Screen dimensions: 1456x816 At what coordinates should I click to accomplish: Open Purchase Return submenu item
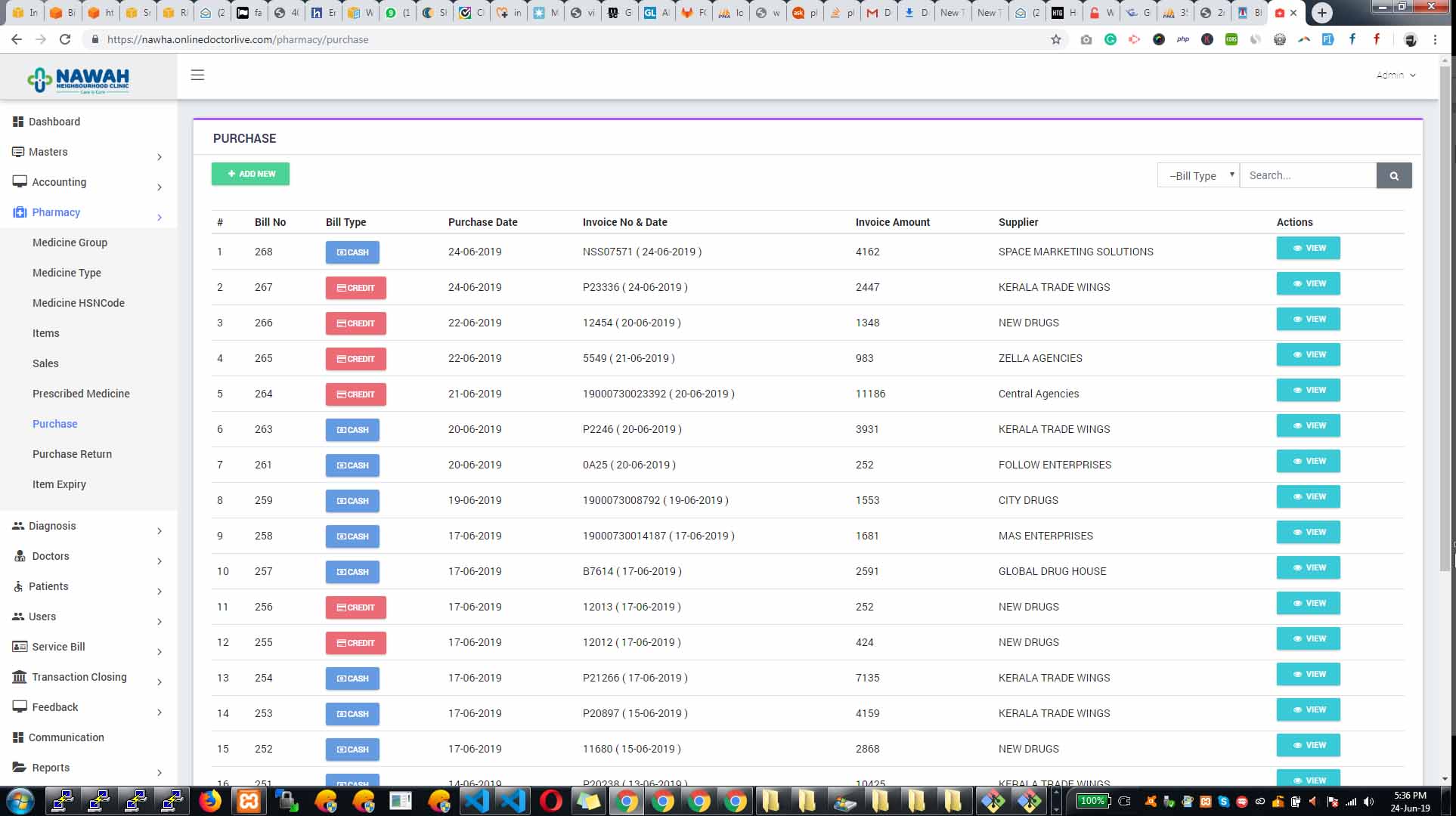tap(72, 454)
